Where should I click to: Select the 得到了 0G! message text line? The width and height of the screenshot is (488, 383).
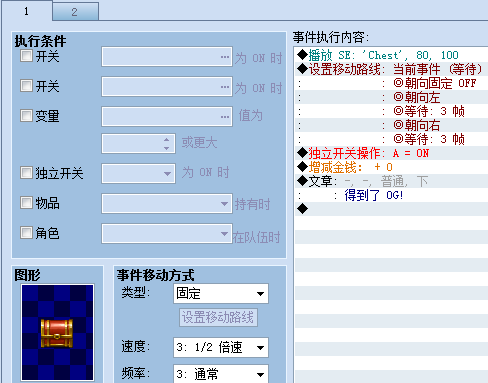(391, 195)
